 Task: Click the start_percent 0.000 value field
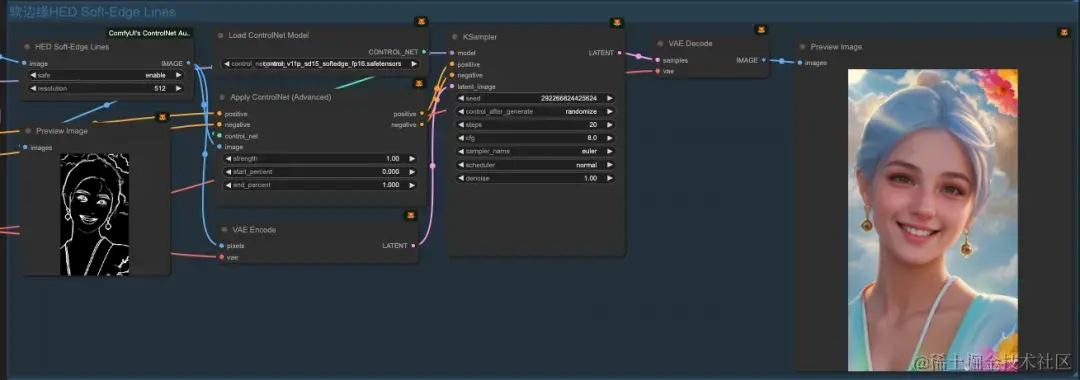pyautogui.click(x=320, y=171)
